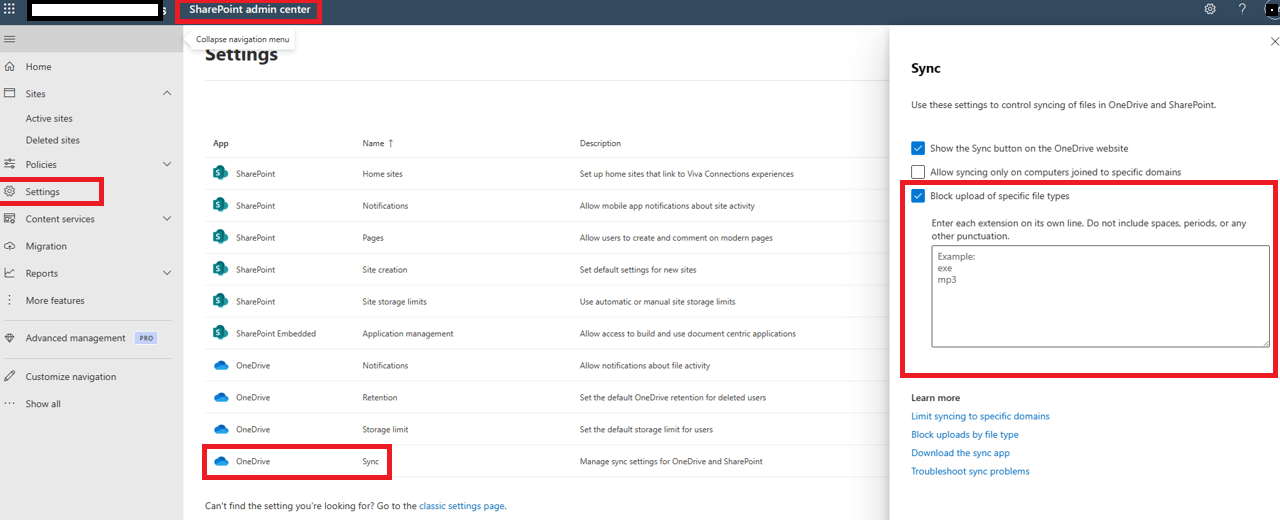The image size is (1280, 520).
Task: Open Troubleshoot sync problems link
Action: point(970,471)
